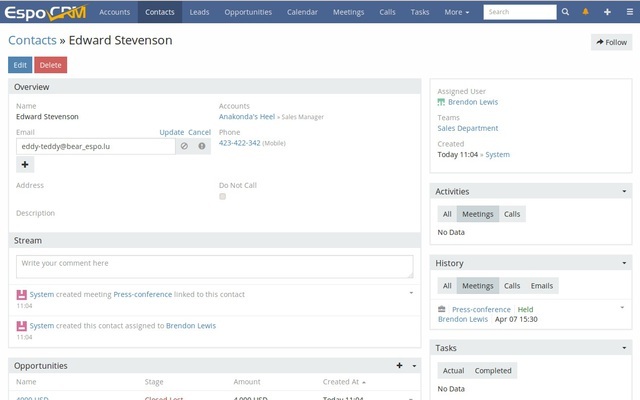Click the quick create plus icon in navbar

607,12
